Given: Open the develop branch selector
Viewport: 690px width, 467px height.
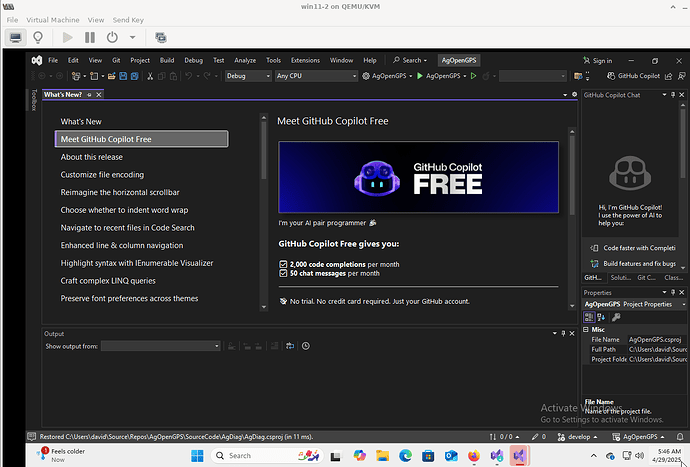Looking at the screenshot, I should [x=577, y=437].
